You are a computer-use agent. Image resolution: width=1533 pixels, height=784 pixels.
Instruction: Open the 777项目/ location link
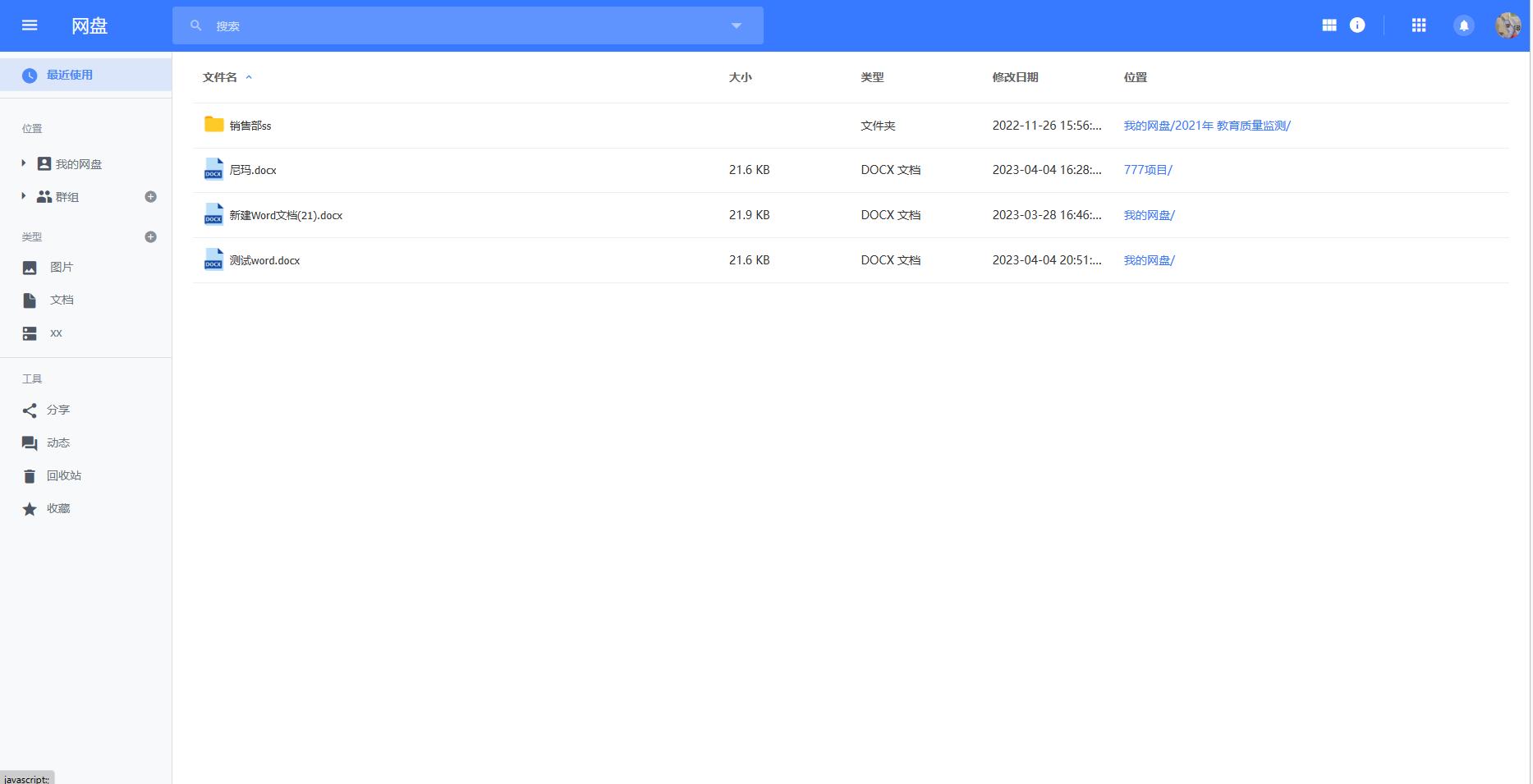click(1147, 170)
